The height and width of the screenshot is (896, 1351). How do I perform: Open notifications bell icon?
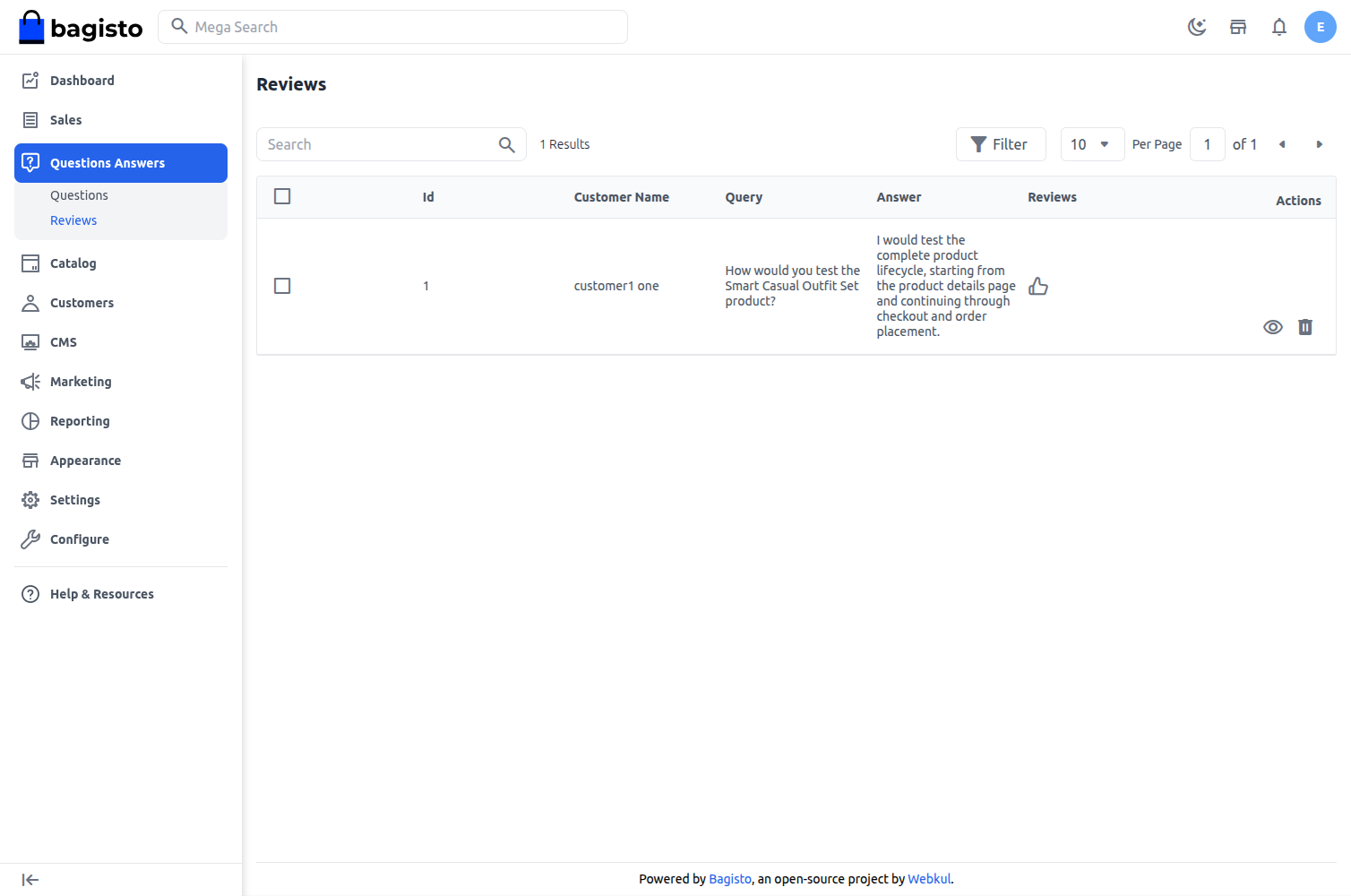(x=1279, y=27)
